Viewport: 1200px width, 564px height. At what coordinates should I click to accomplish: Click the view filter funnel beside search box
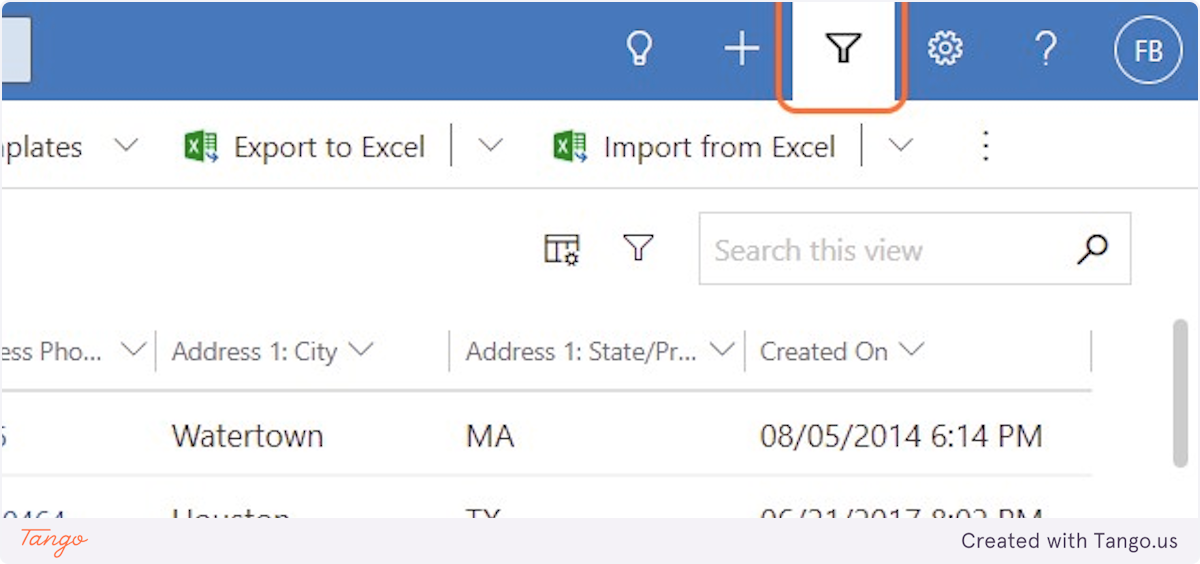pos(638,247)
